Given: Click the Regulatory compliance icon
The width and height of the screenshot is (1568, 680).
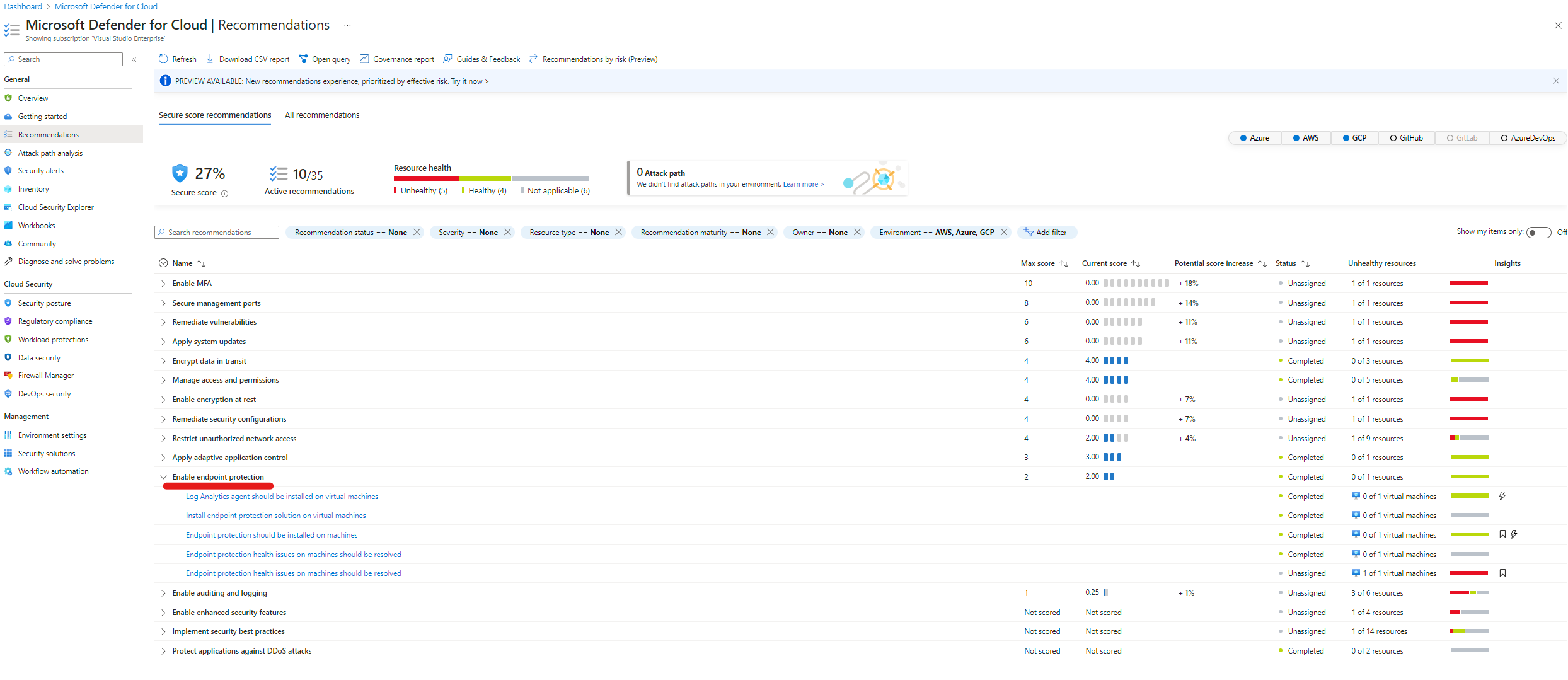Looking at the screenshot, I should [x=8, y=321].
